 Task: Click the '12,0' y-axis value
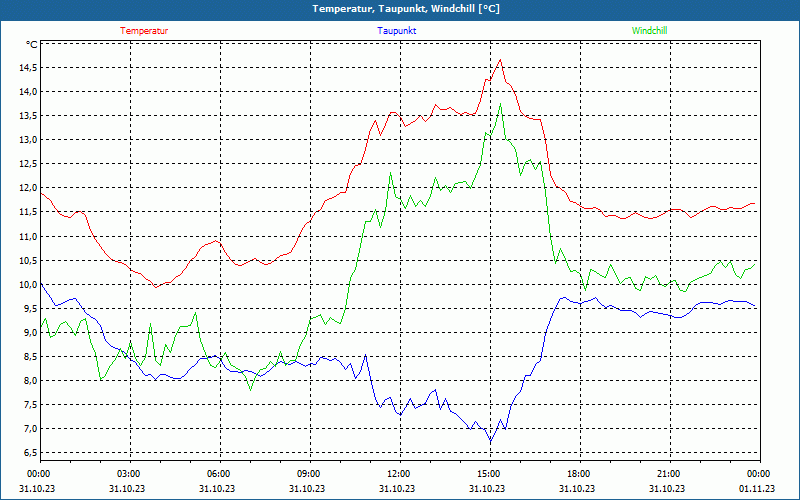pyautogui.click(x=29, y=188)
